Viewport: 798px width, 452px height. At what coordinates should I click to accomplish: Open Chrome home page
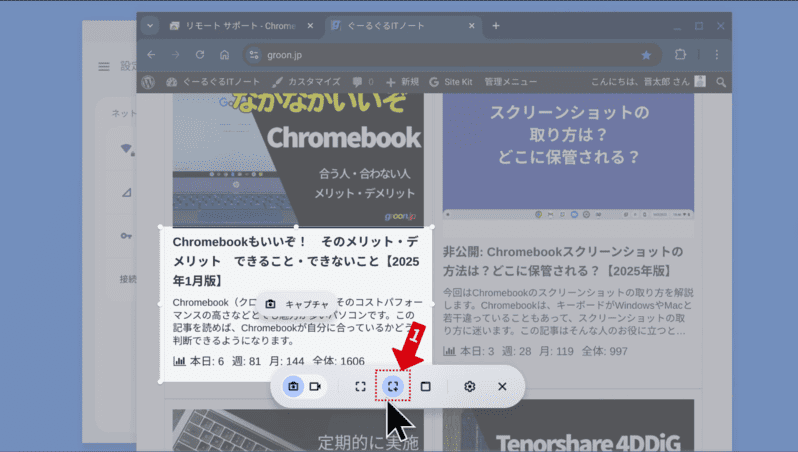tap(224, 54)
